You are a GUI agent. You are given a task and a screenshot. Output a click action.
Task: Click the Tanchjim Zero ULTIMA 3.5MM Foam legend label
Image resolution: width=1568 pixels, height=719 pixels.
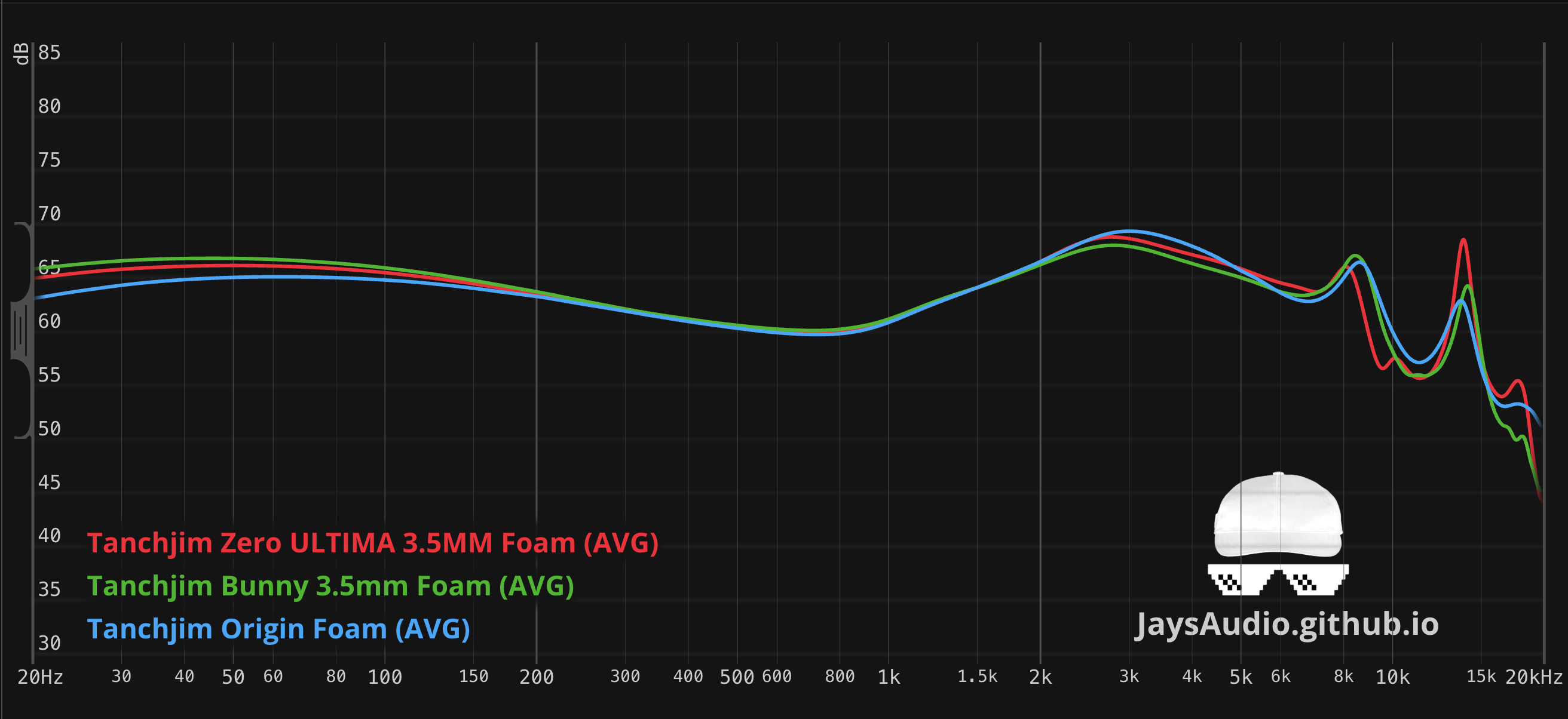372,543
